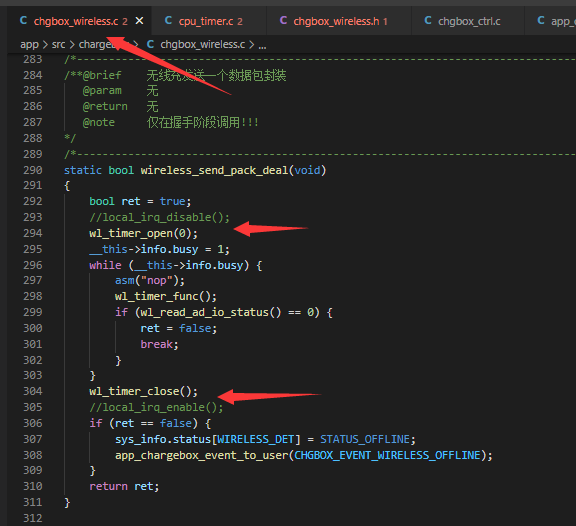
Task: Click line number 290 in gutter
Action: click(33, 170)
